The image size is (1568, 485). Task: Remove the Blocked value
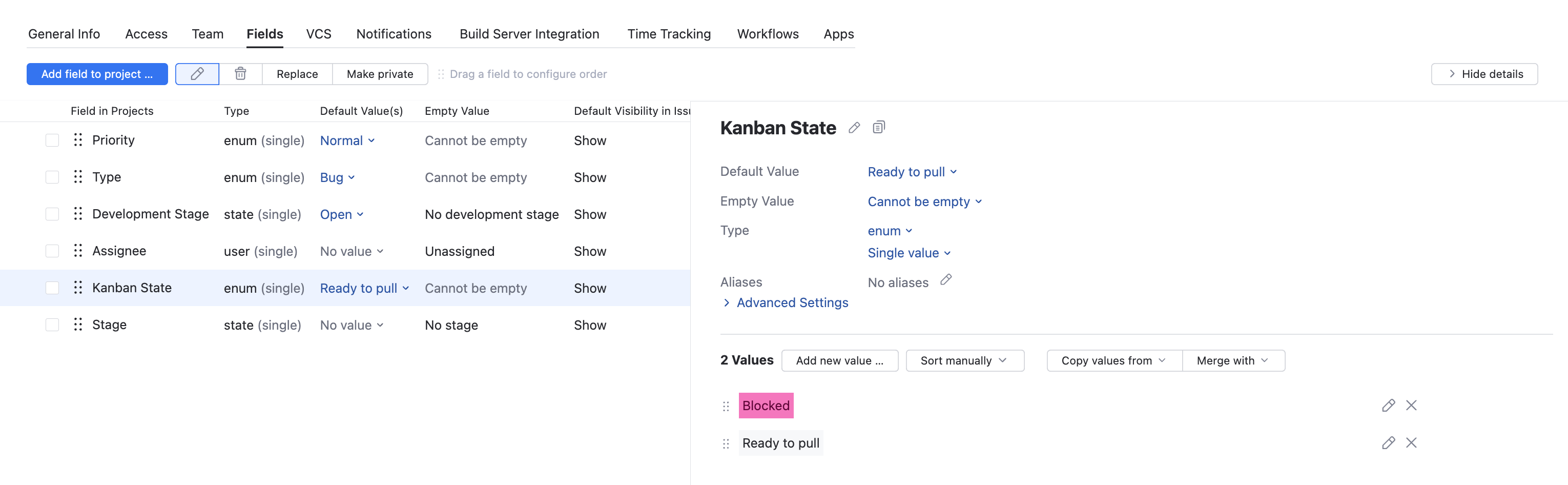point(1411,405)
